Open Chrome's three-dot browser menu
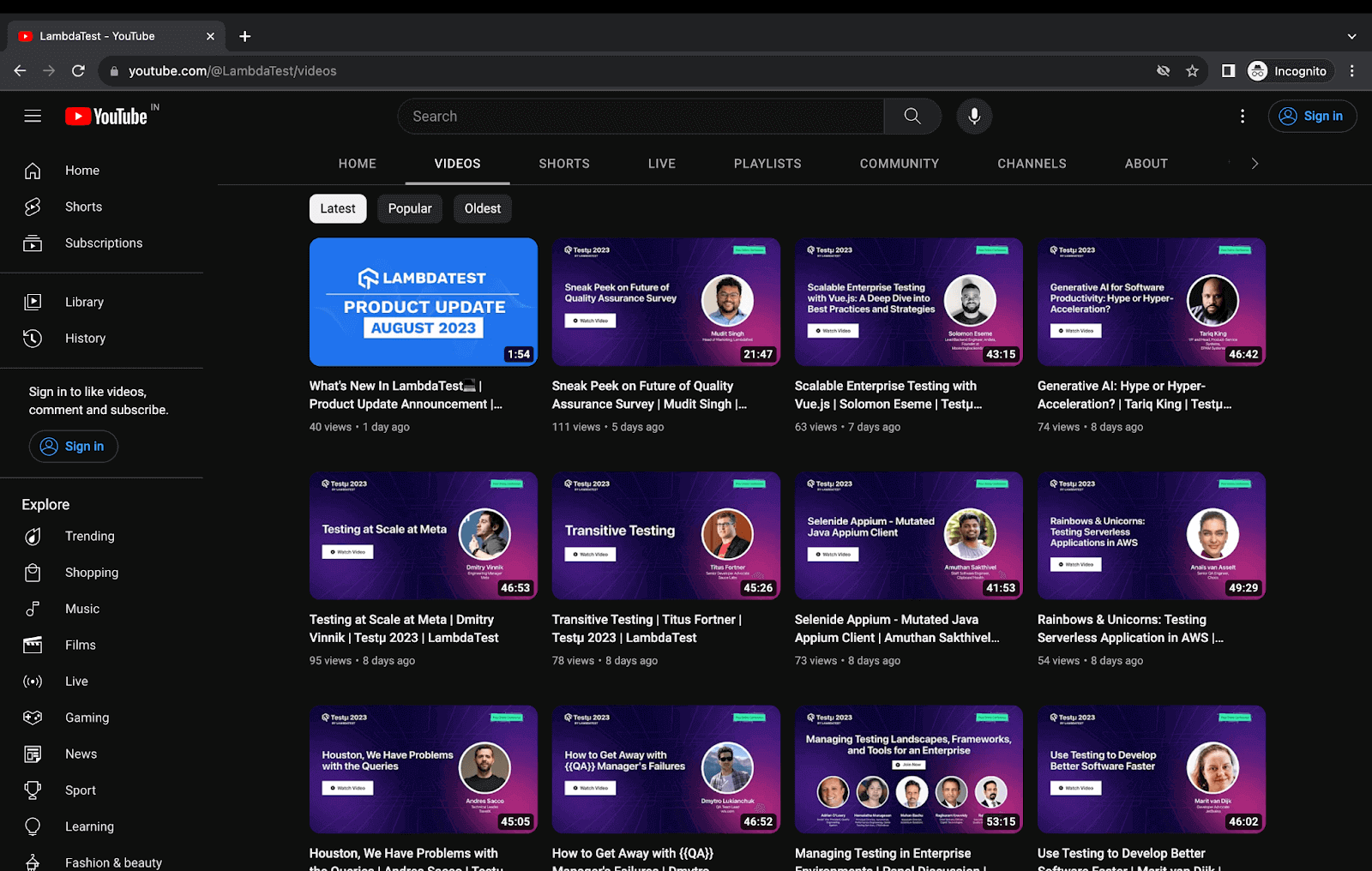Image resolution: width=1372 pixels, height=871 pixels. click(x=1351, y=71)
